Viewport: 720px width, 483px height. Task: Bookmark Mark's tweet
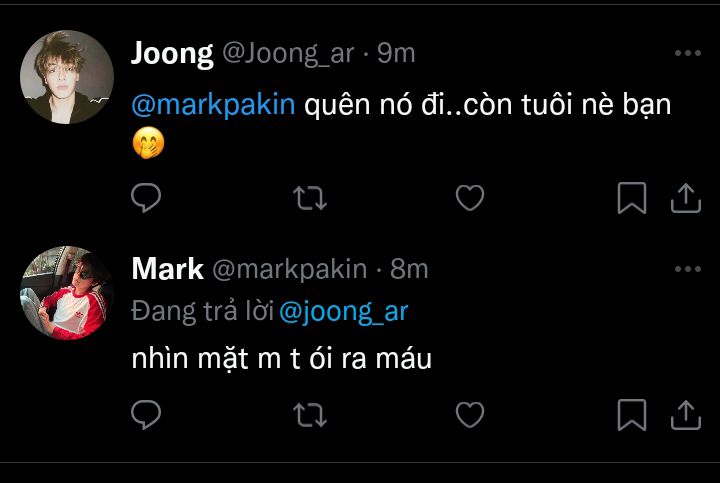[631, 413]
